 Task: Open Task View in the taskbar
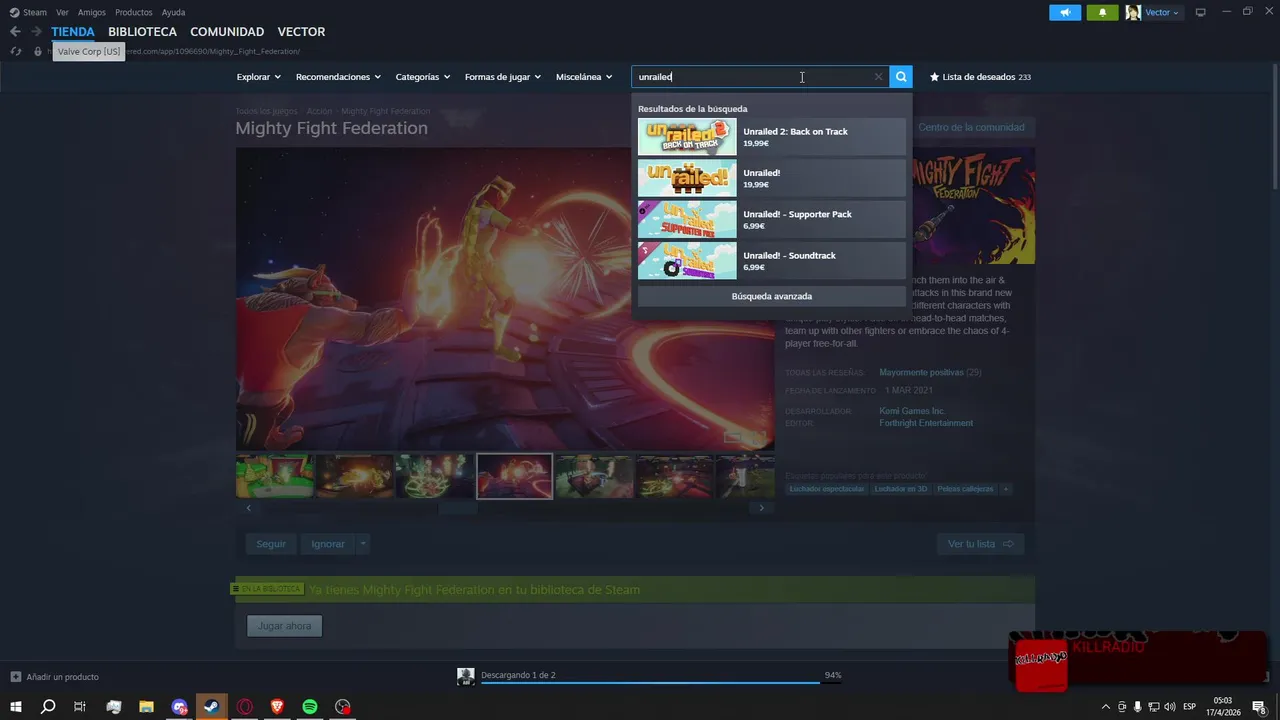[80, 707]
